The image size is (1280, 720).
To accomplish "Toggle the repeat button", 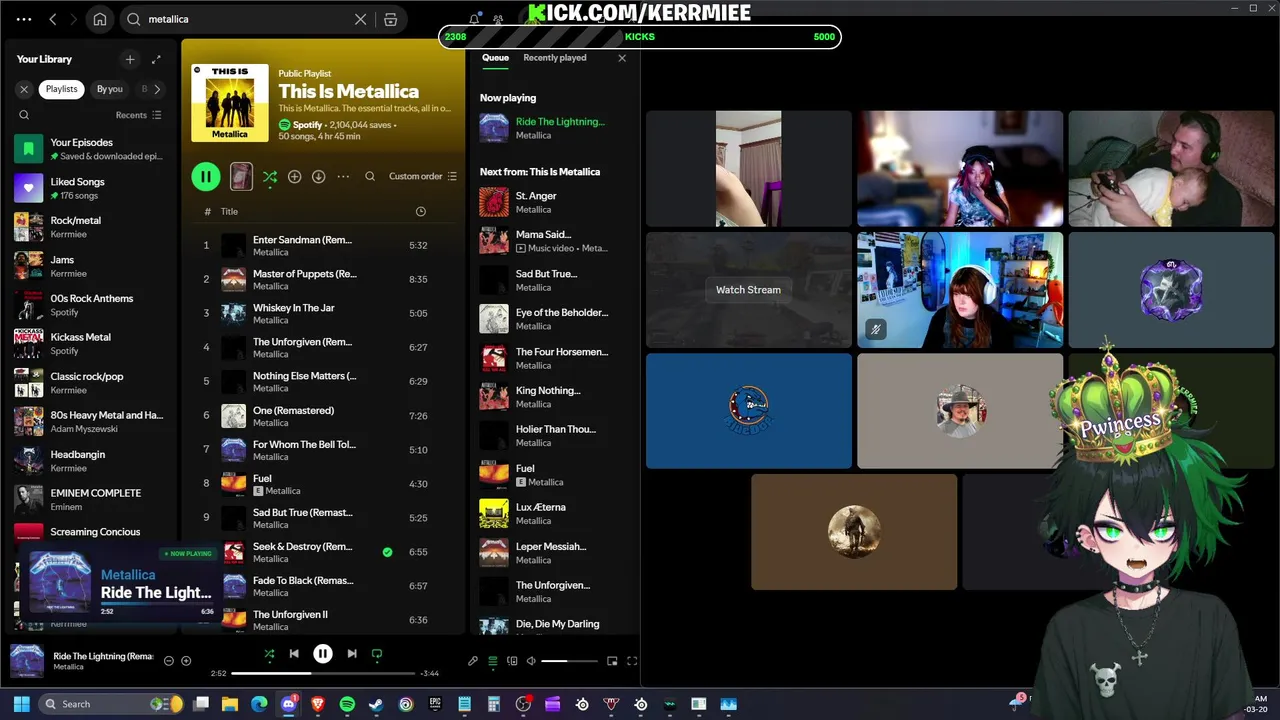I will tap(377, 654).
